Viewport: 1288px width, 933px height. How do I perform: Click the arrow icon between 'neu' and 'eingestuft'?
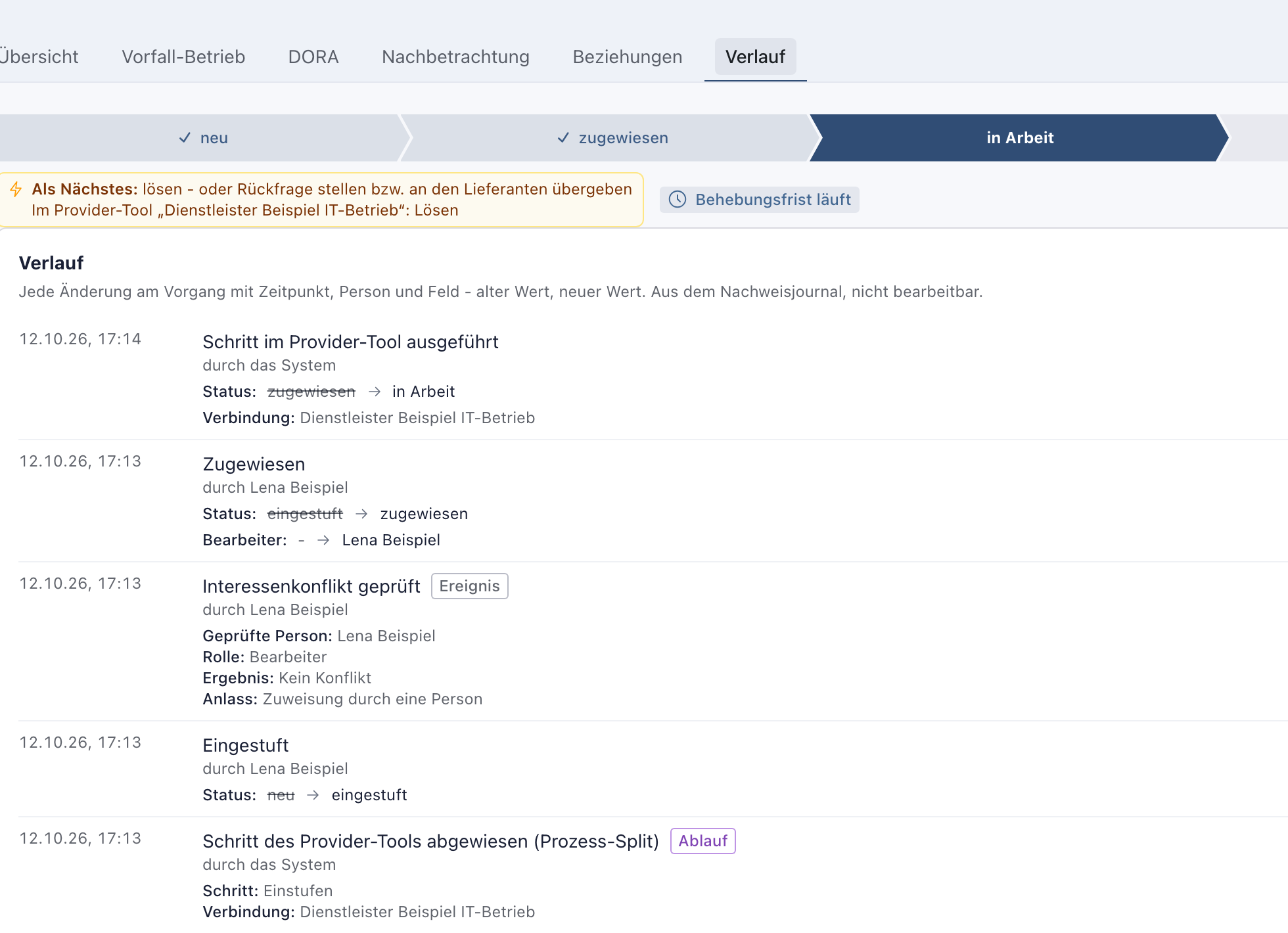313,795
